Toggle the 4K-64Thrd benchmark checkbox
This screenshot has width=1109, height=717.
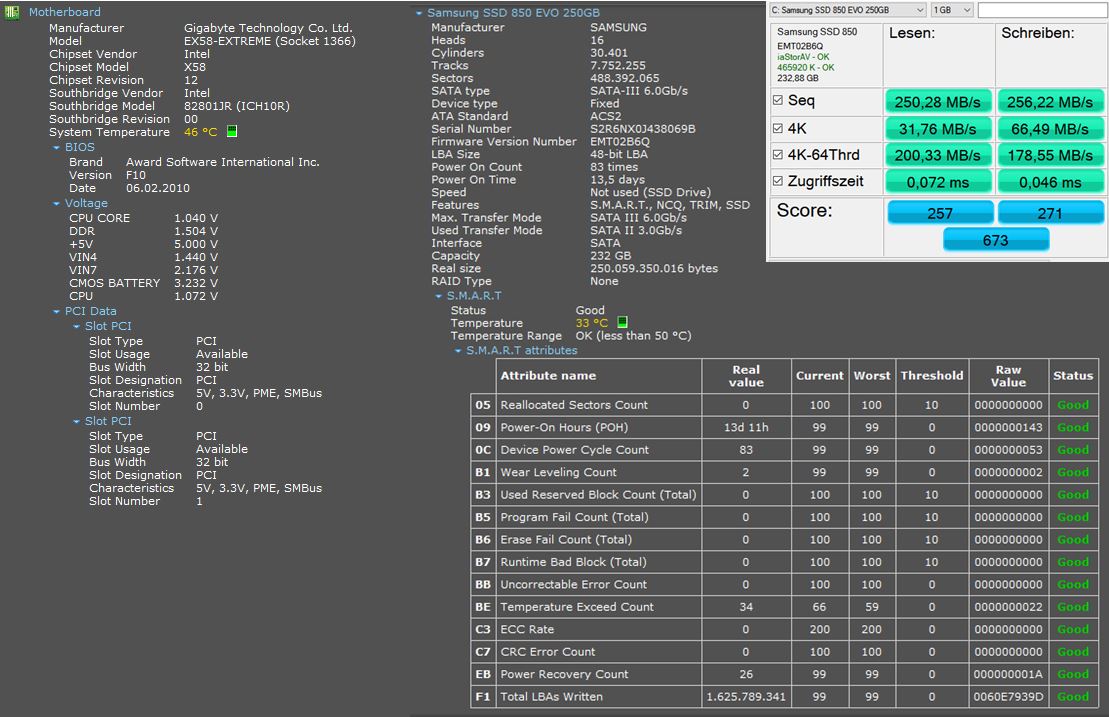point(778,155)
